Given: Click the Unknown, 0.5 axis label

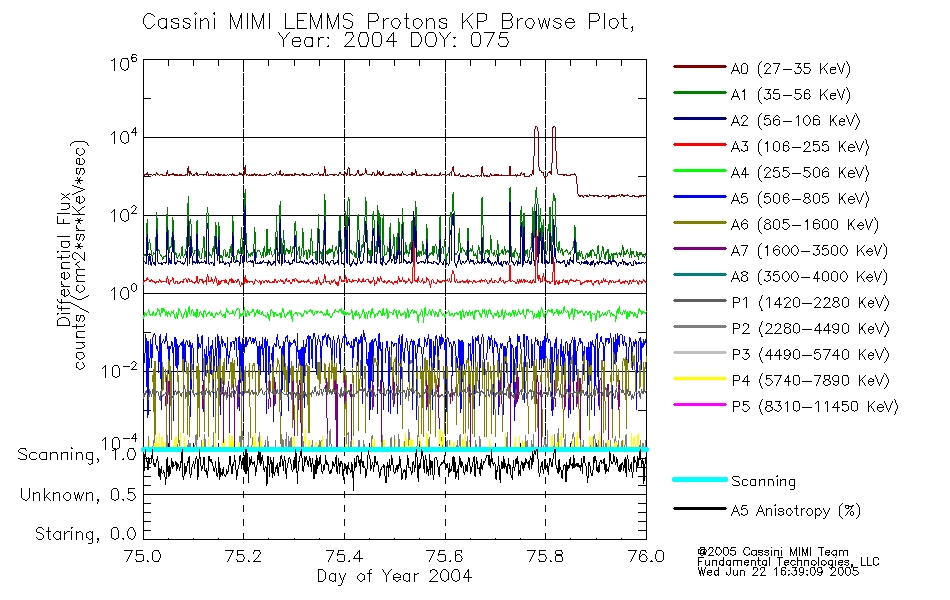Looking at the screenshot, I should [78, 495].
